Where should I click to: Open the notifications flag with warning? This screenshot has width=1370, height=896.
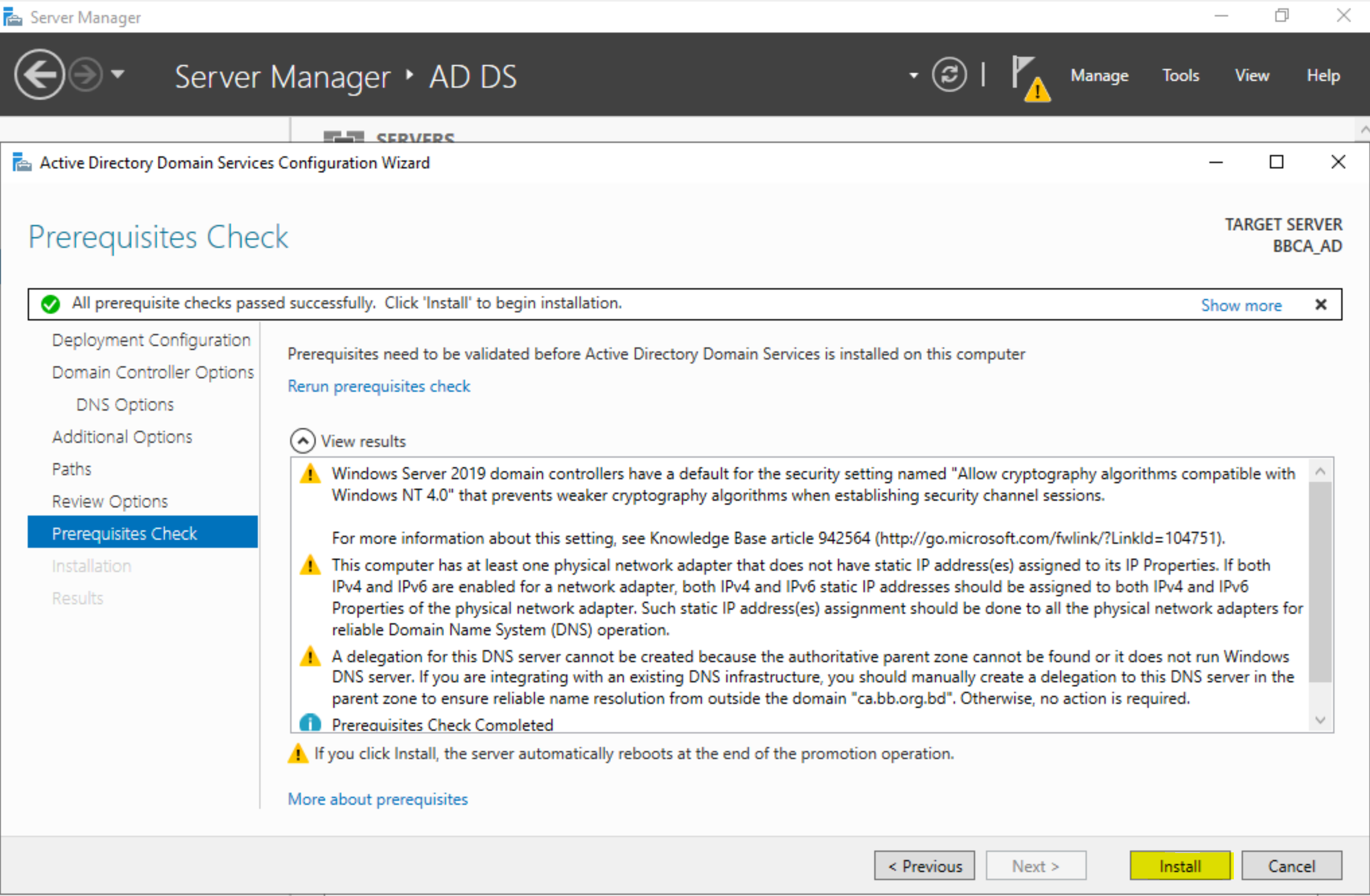pos(1030,79)
